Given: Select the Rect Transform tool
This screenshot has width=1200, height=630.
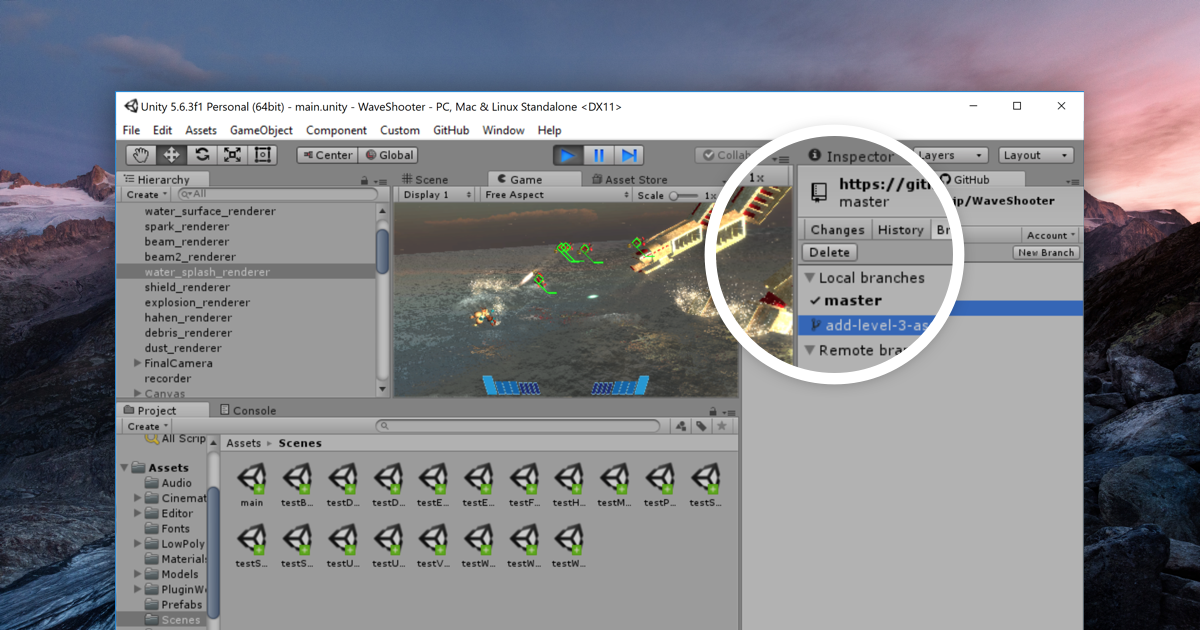Looking at the screenshot, I should pyautogui.click(x=263, y=155).
